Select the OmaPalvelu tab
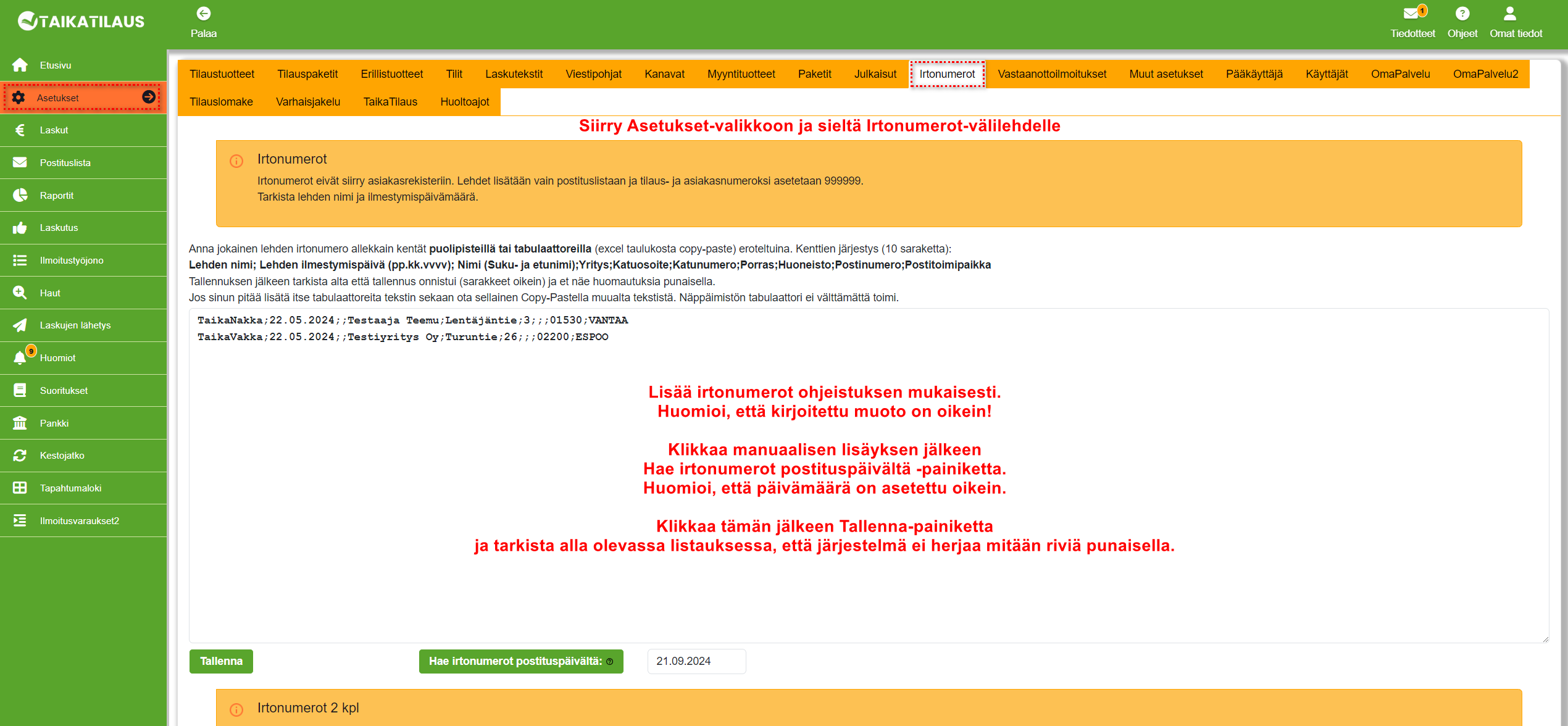 tap(1400, 74)
